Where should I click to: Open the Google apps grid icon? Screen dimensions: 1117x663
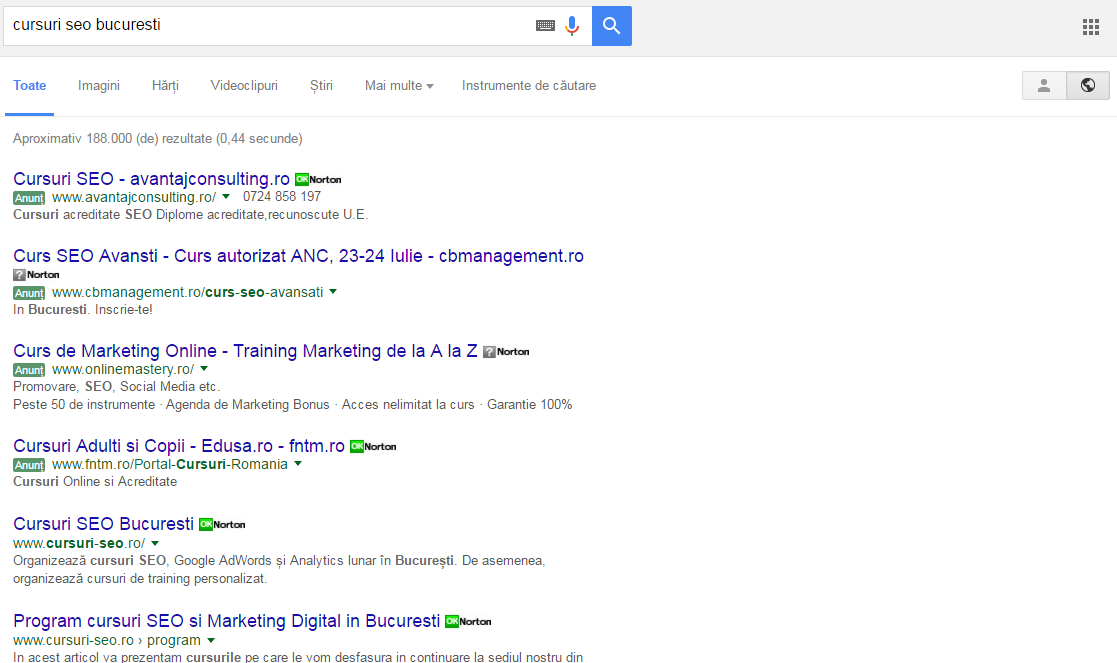click(x=1091, y=27)
